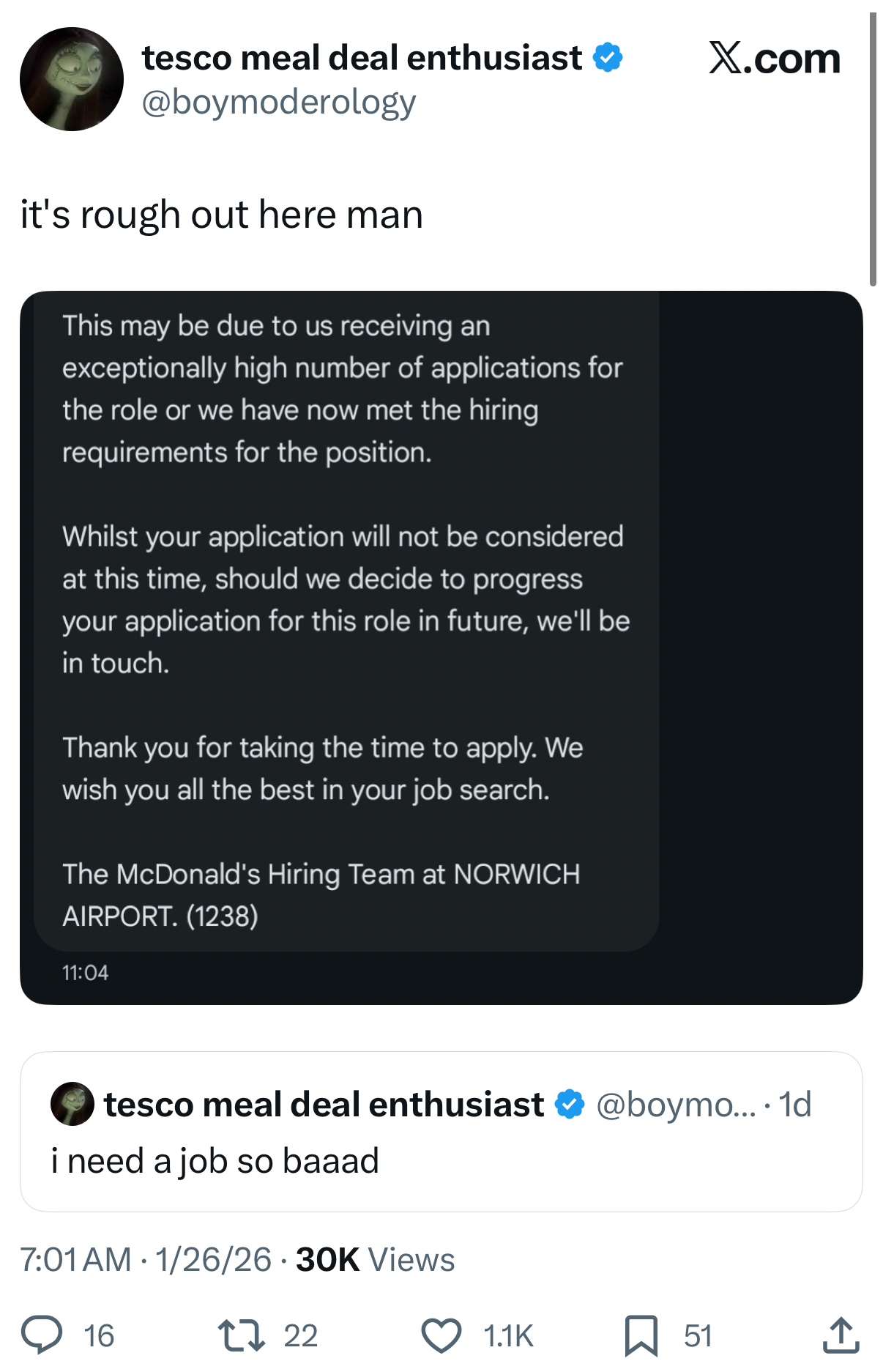Like the post with the heart icon
This screenshot has width=883, height=1372.
(442, 1335)
